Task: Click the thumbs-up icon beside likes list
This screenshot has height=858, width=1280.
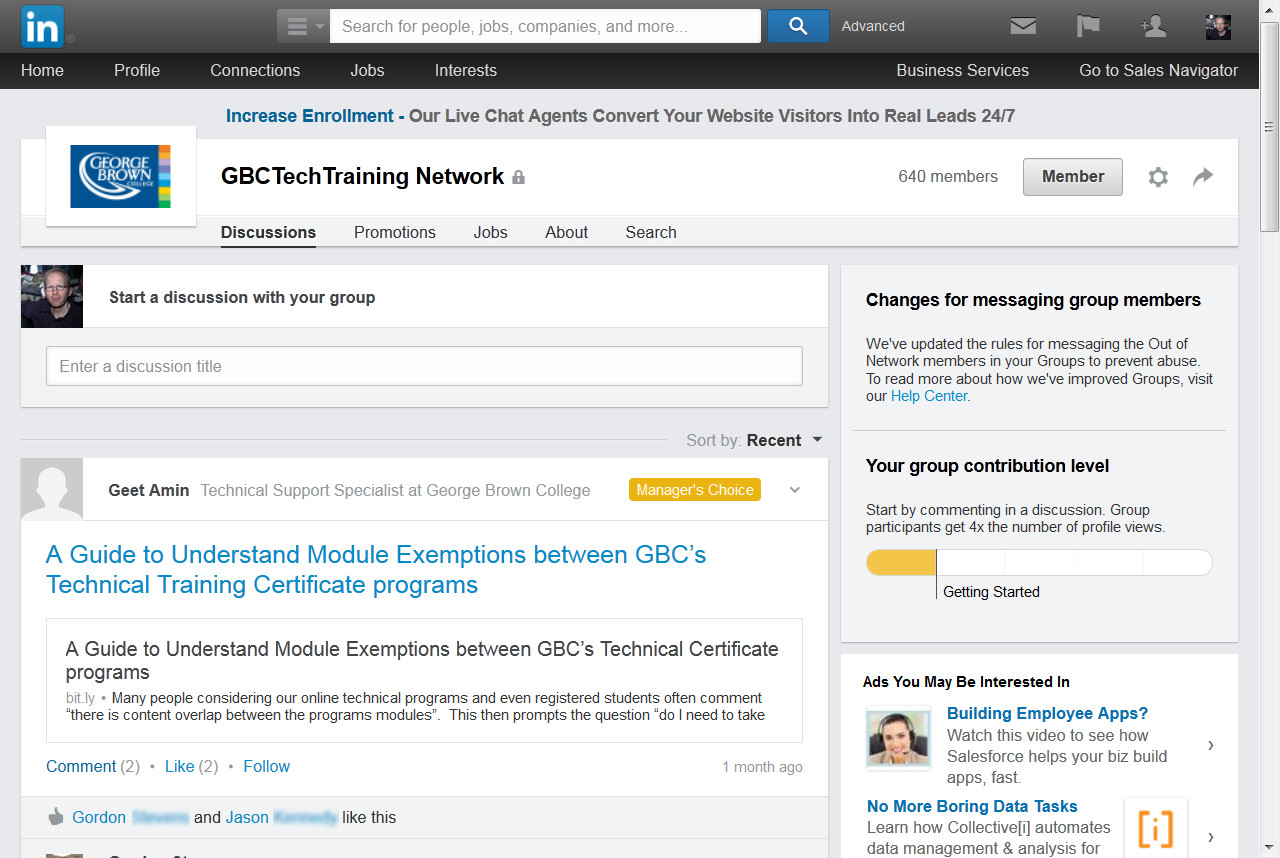Action: [56, 817]
